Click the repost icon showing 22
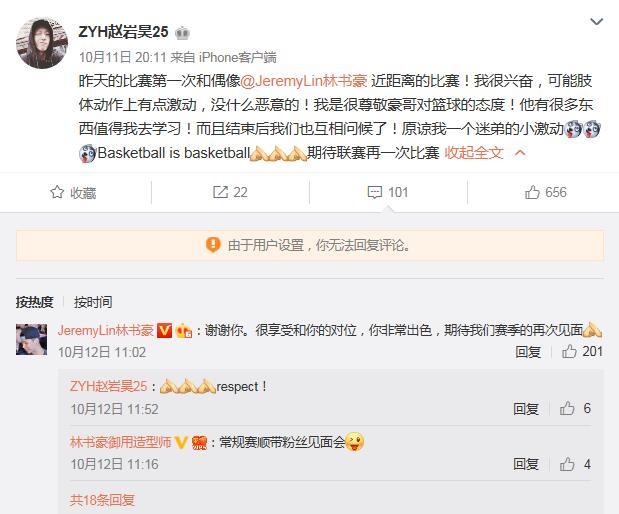This screenshot has height=514, width=619. pyautogui.click(x=220, y=192)
